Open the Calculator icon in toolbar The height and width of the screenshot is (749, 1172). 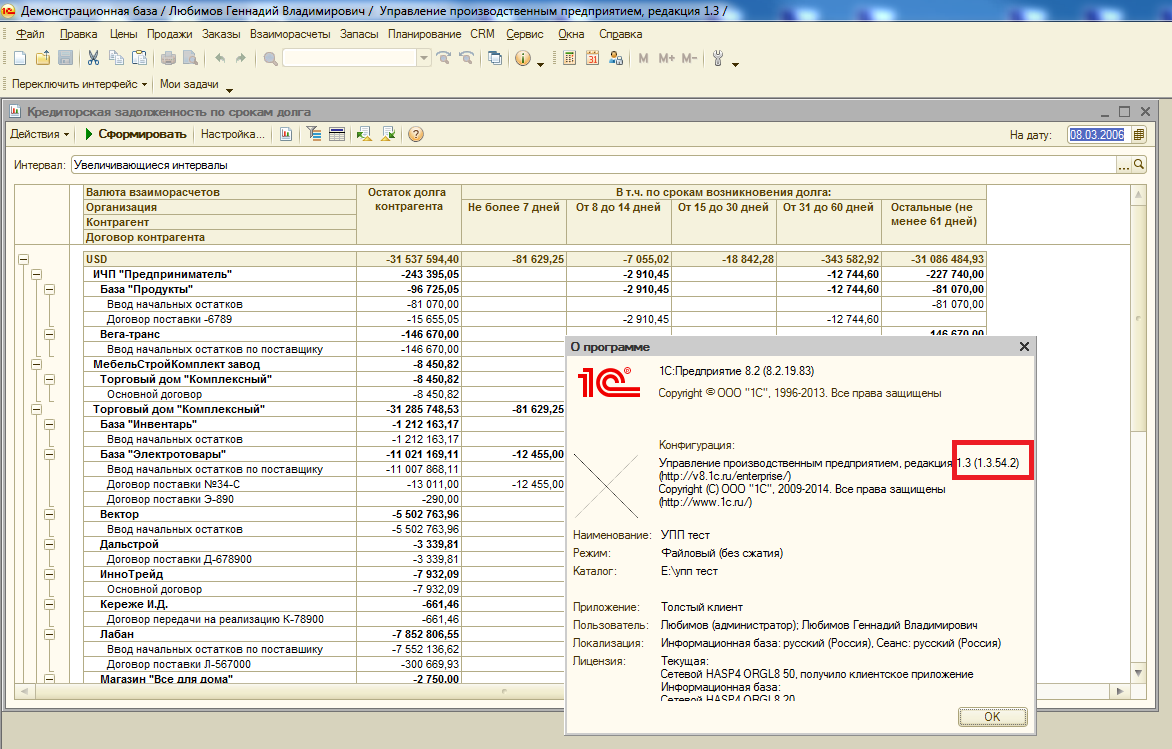coord(570,58)
